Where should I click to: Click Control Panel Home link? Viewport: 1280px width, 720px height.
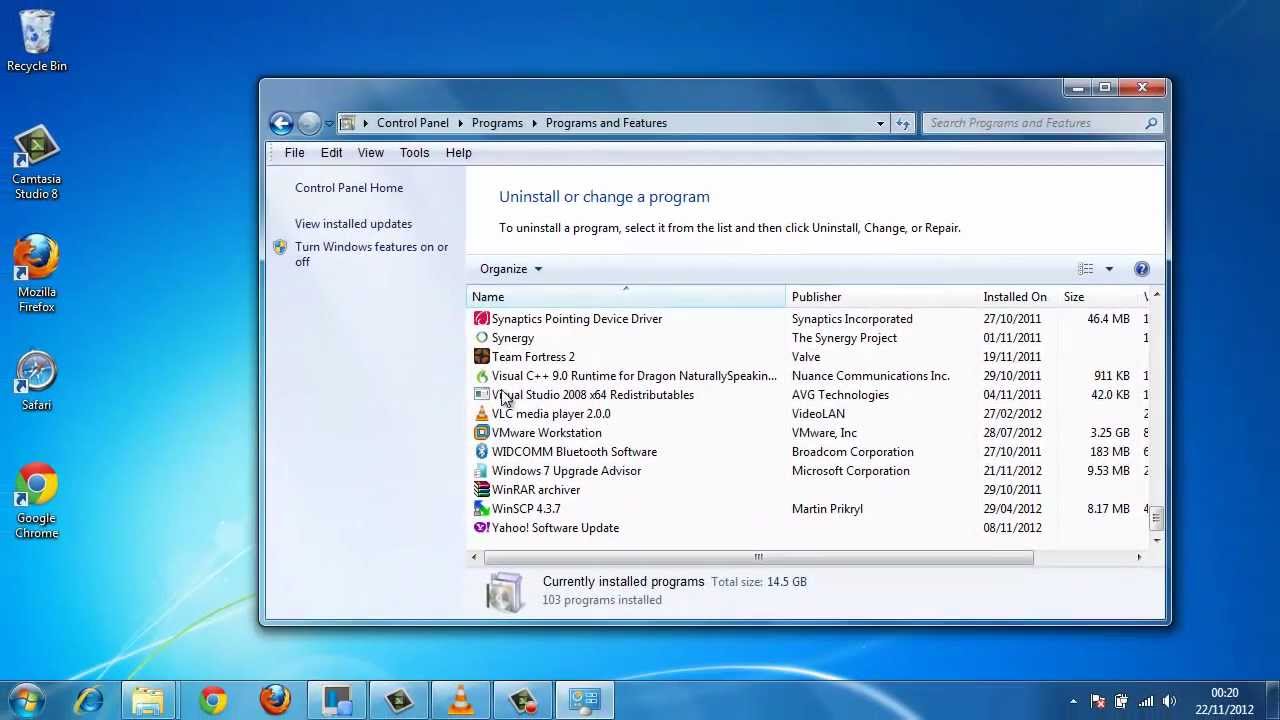point(349,188)
